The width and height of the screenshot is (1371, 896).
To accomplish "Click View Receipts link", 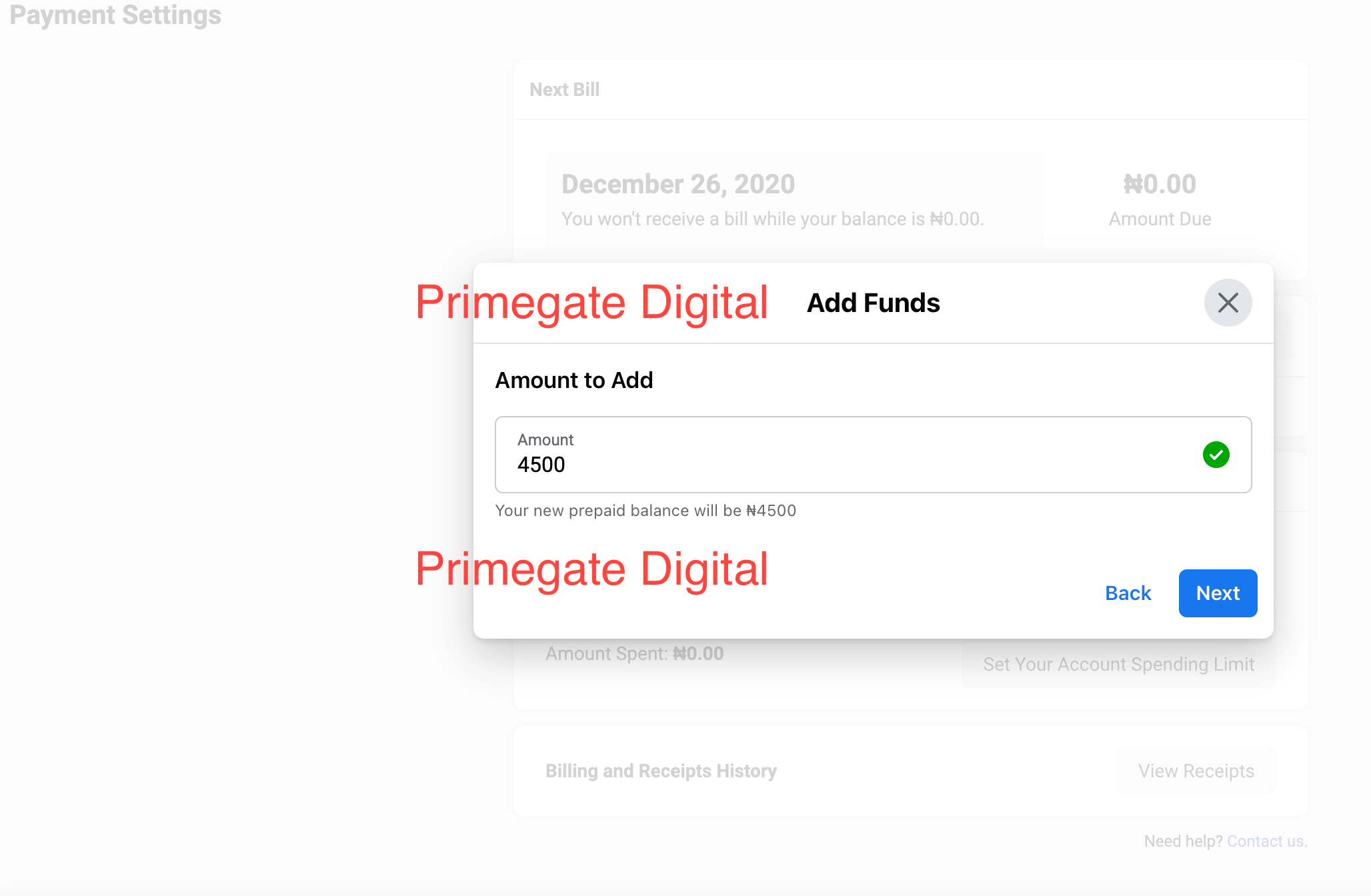I will pos(1196,771).
